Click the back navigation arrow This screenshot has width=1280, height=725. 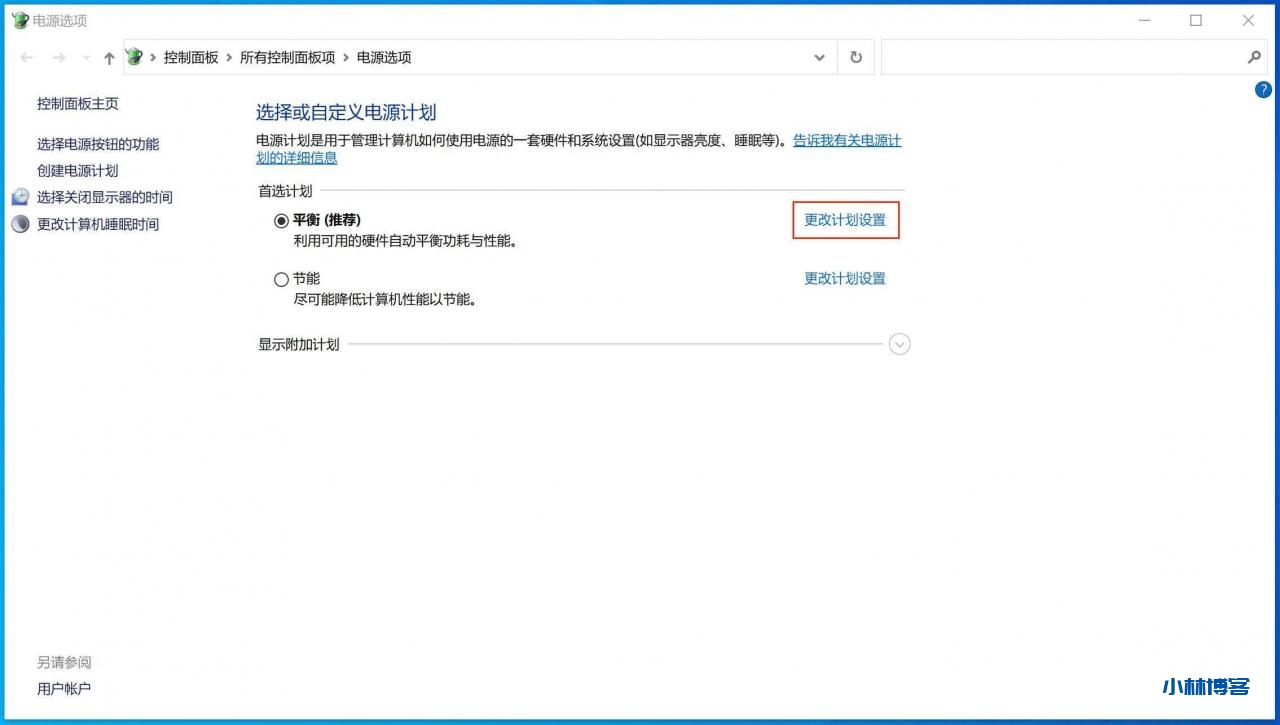pyautogui.click(x=27, y=58)
